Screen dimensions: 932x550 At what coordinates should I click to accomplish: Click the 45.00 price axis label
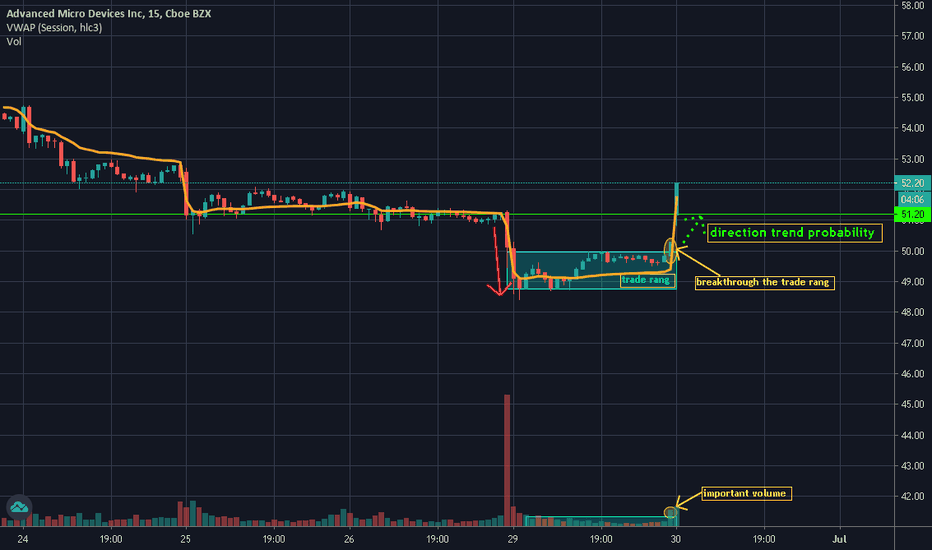tap(912, 404)
